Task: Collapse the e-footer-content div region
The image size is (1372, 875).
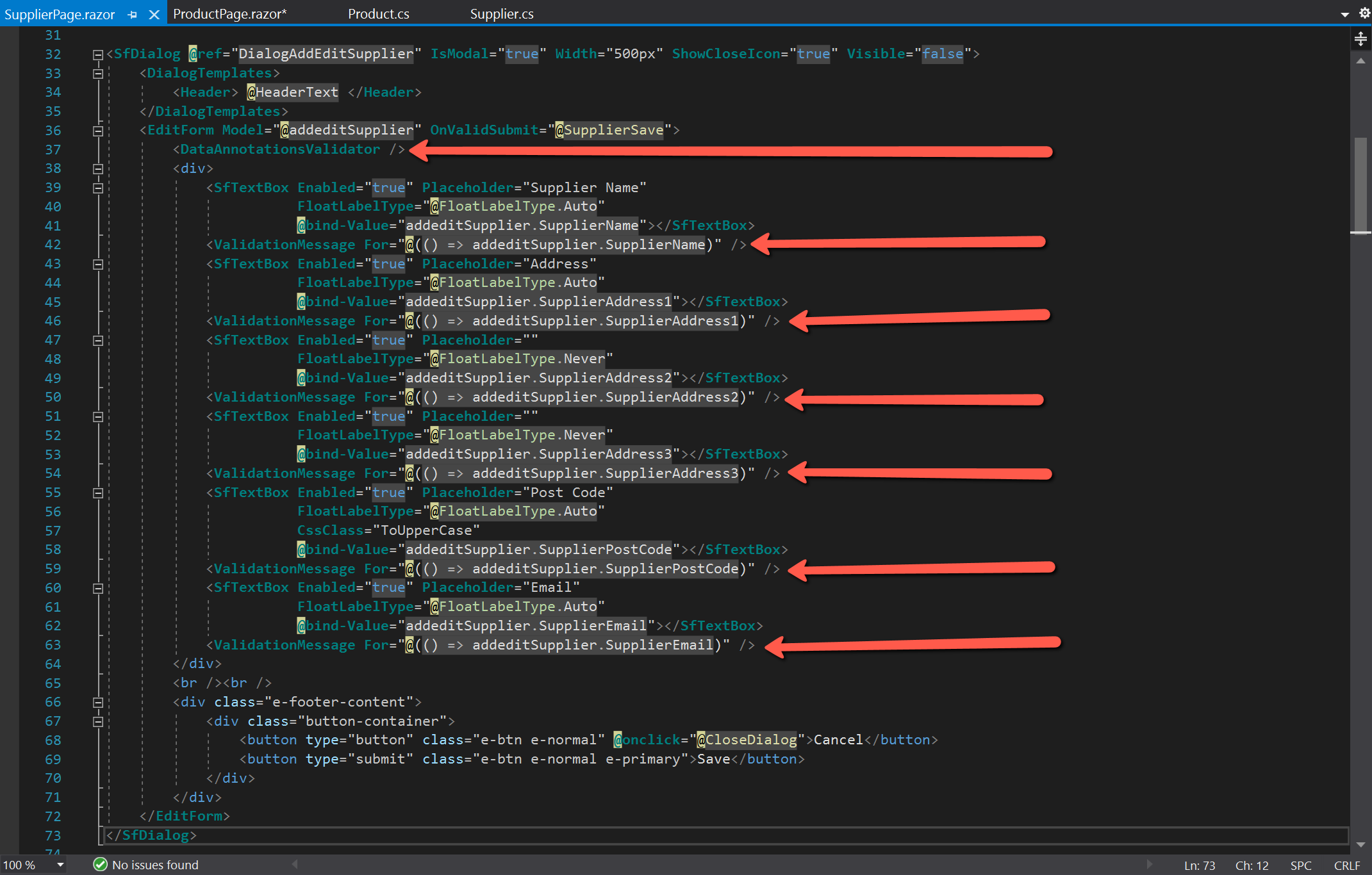Action: [97, 703]
